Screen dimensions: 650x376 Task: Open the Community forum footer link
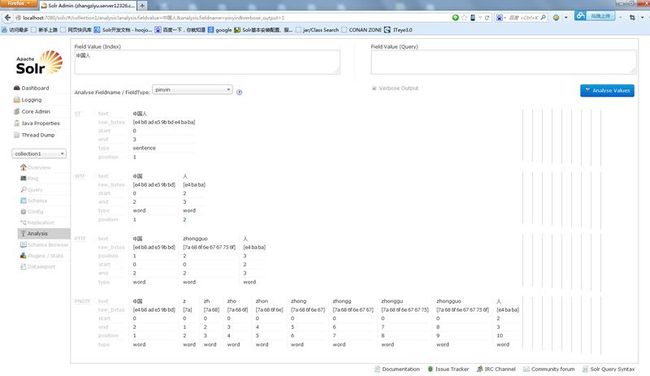[x=549, y=369]
